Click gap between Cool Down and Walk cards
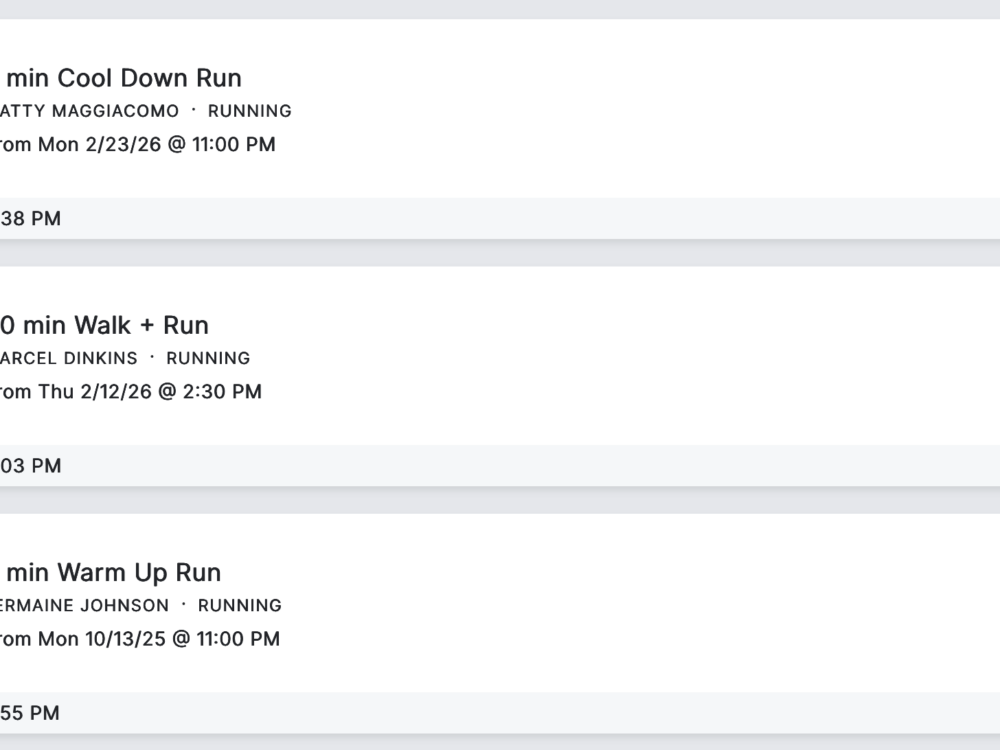This screenshot has width=1000, height=750. click(x=500, y=253)
